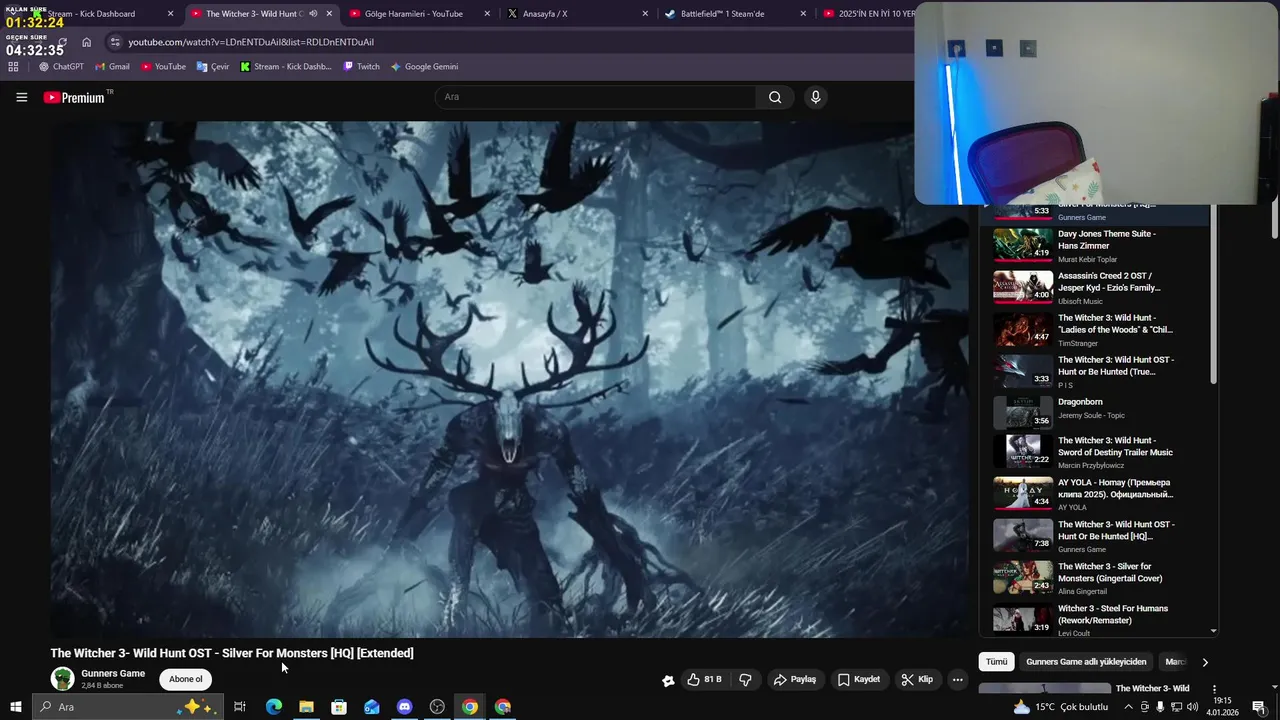Viewport: 1280px width, 720px height.
Task: Open Çevir bookmark
Action: coord(213,67)
